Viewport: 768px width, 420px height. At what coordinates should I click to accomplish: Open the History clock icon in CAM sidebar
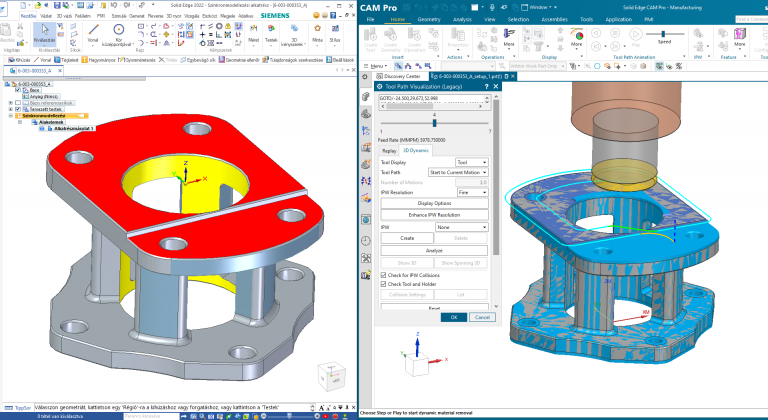click(x=366, y=241)
